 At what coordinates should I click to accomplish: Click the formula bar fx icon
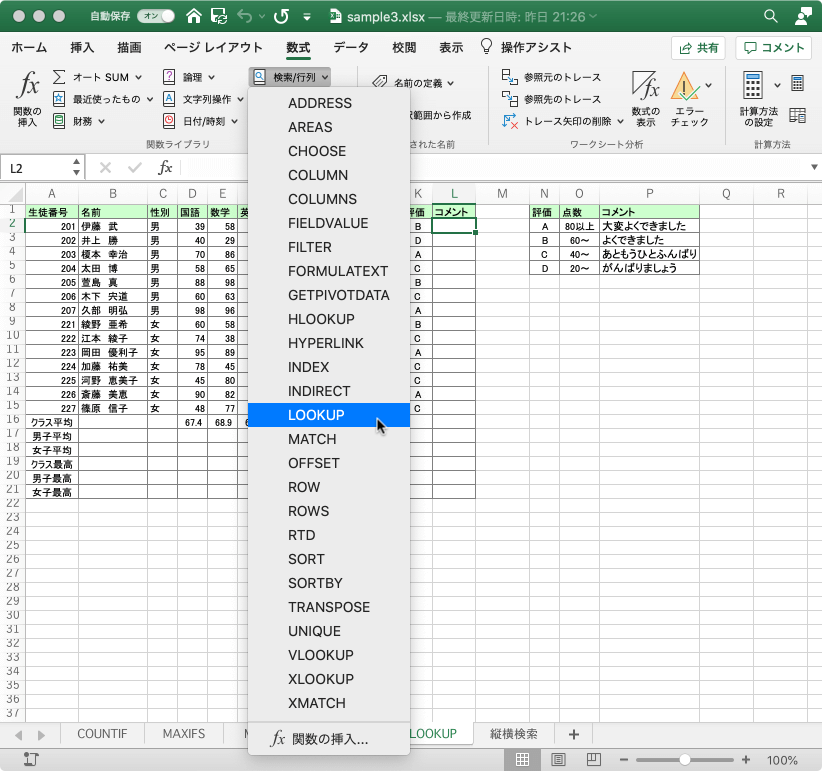165,168
